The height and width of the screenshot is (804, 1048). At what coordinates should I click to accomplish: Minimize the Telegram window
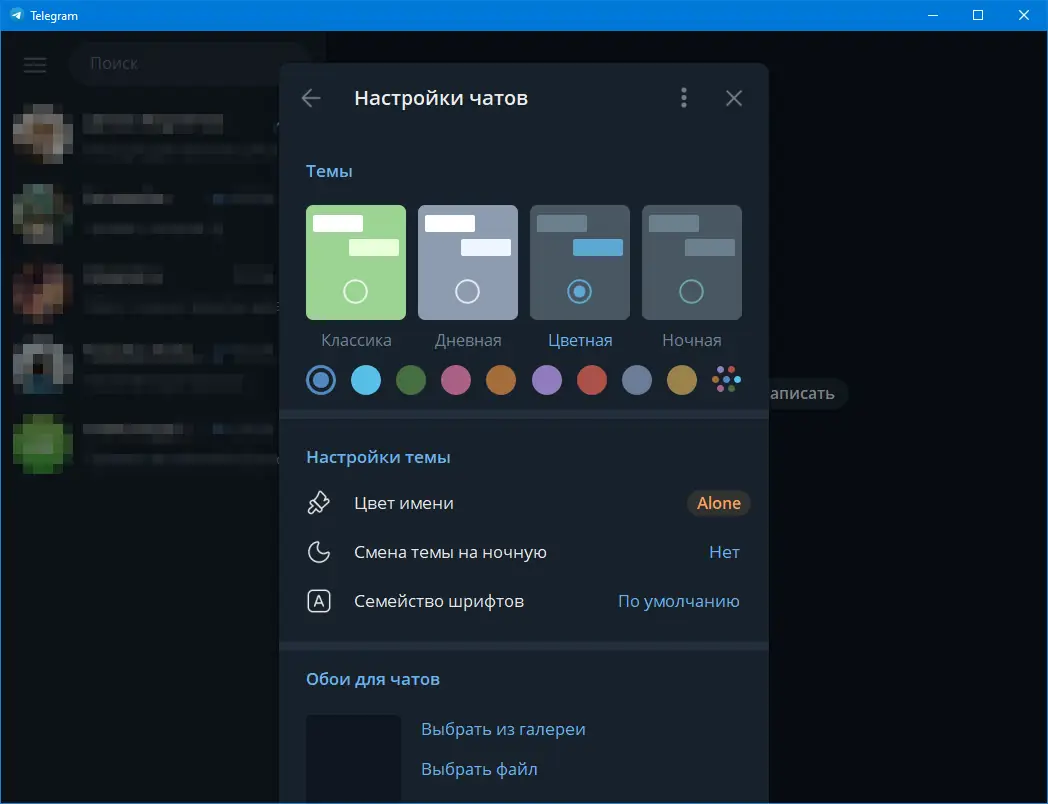933,15
